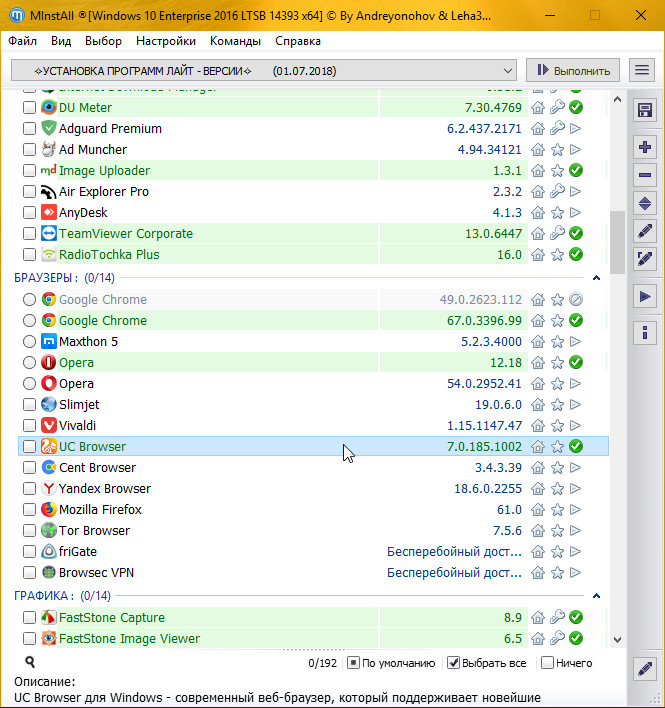Select Google Chrome 67.0.3396.99 radio button
Screen dimensions: 665x708
(29, 321)
